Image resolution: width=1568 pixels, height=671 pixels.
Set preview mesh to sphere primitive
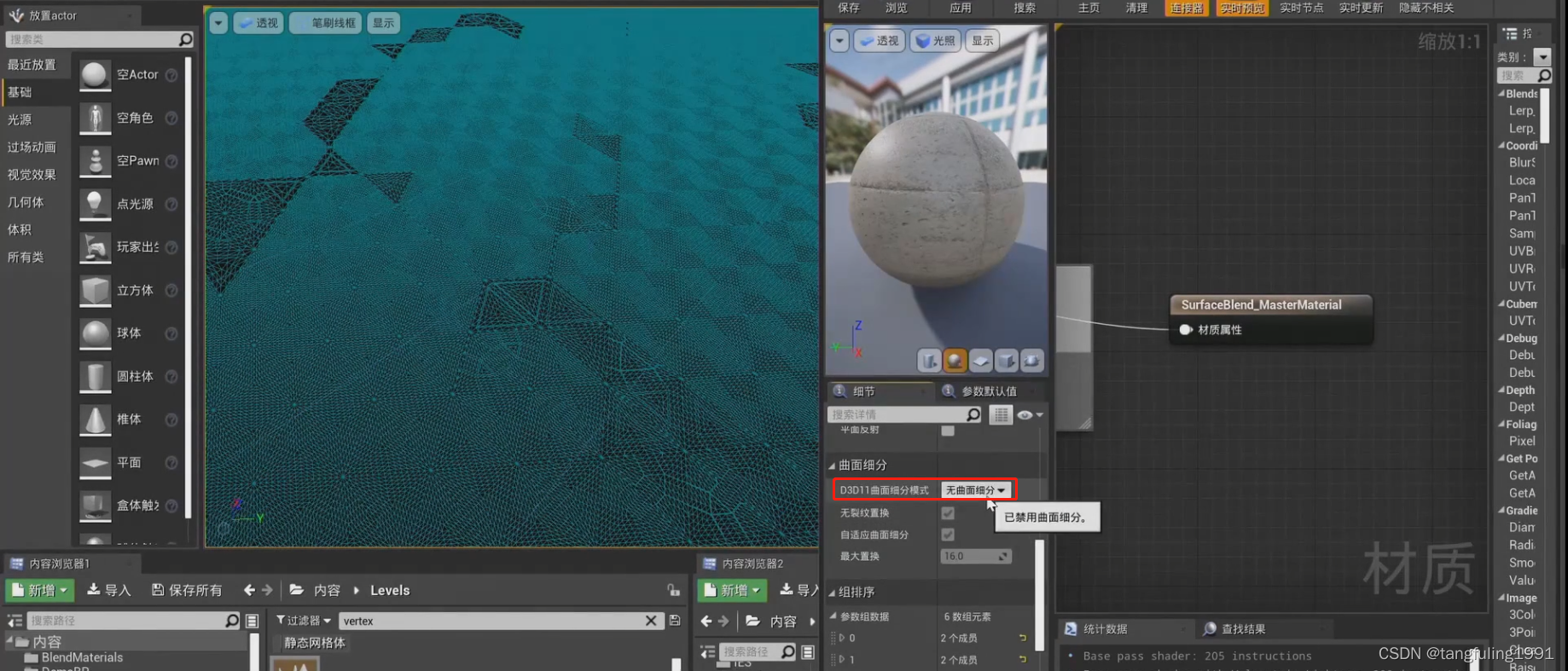pos(955,361)
